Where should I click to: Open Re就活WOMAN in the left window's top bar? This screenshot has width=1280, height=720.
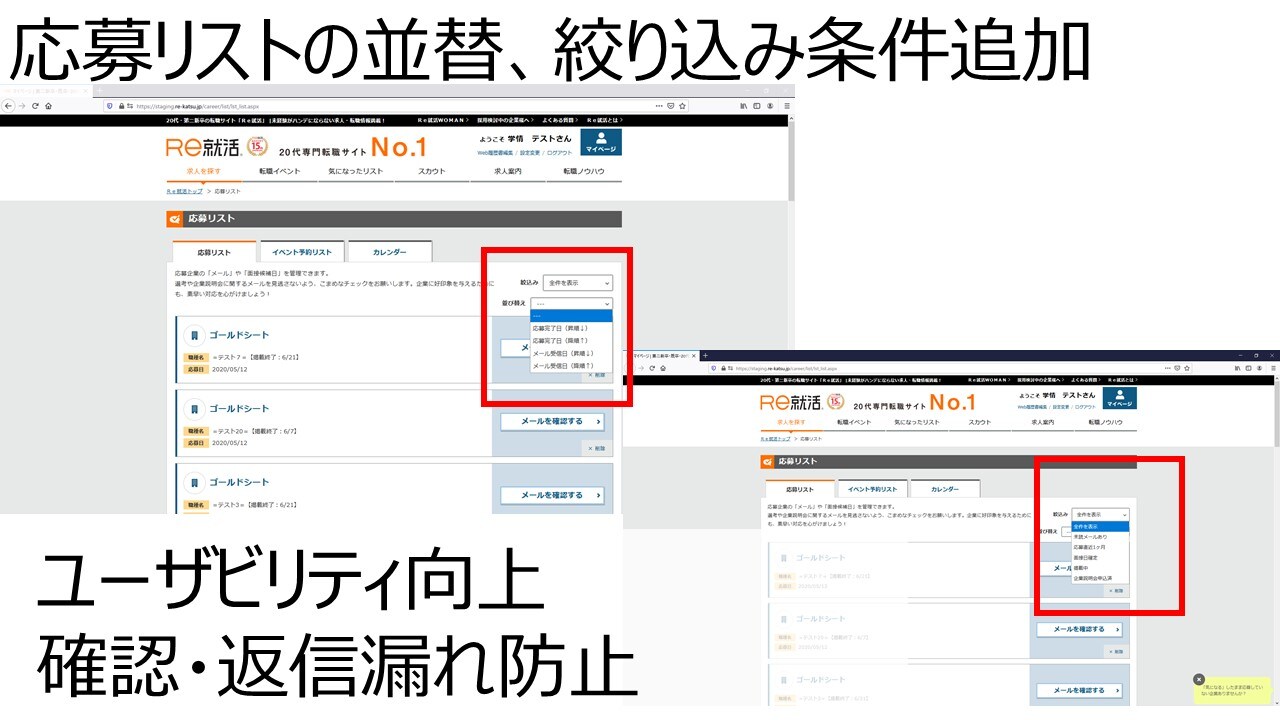[443, 120]
